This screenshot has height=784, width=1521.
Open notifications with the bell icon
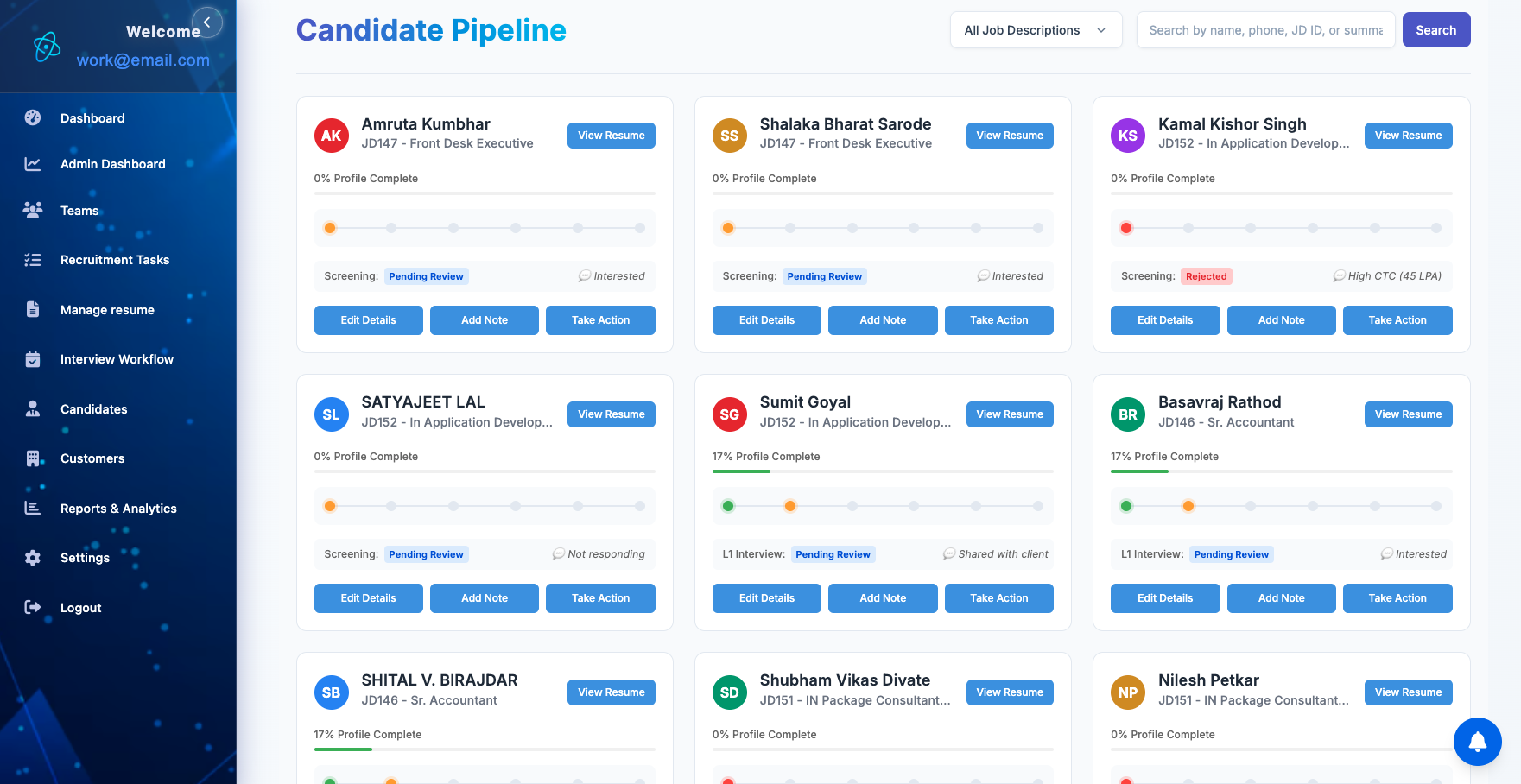click(1477, 741)
